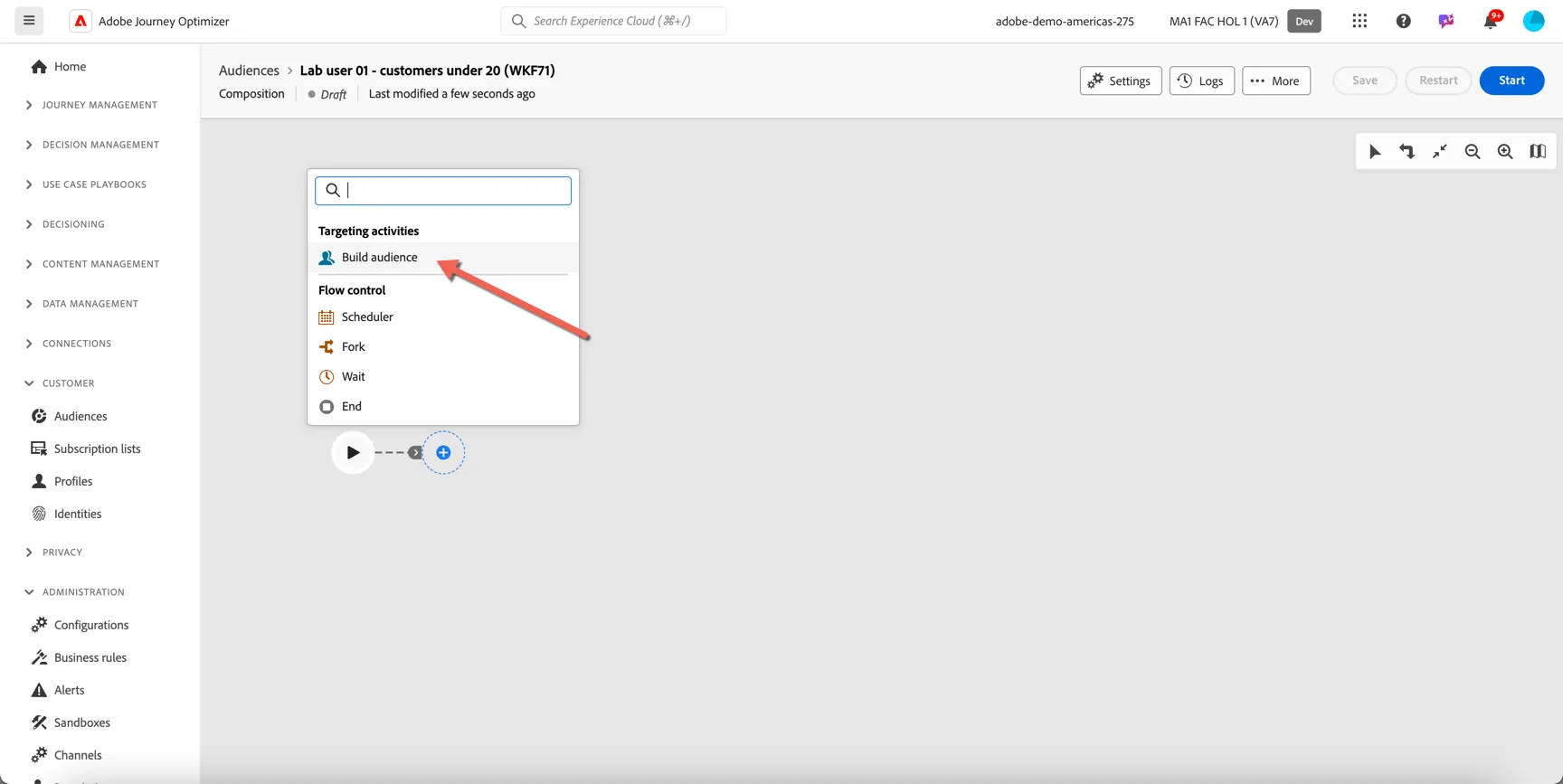
Task: Click the Search Experience Cloud field
Action: (613, 21)
